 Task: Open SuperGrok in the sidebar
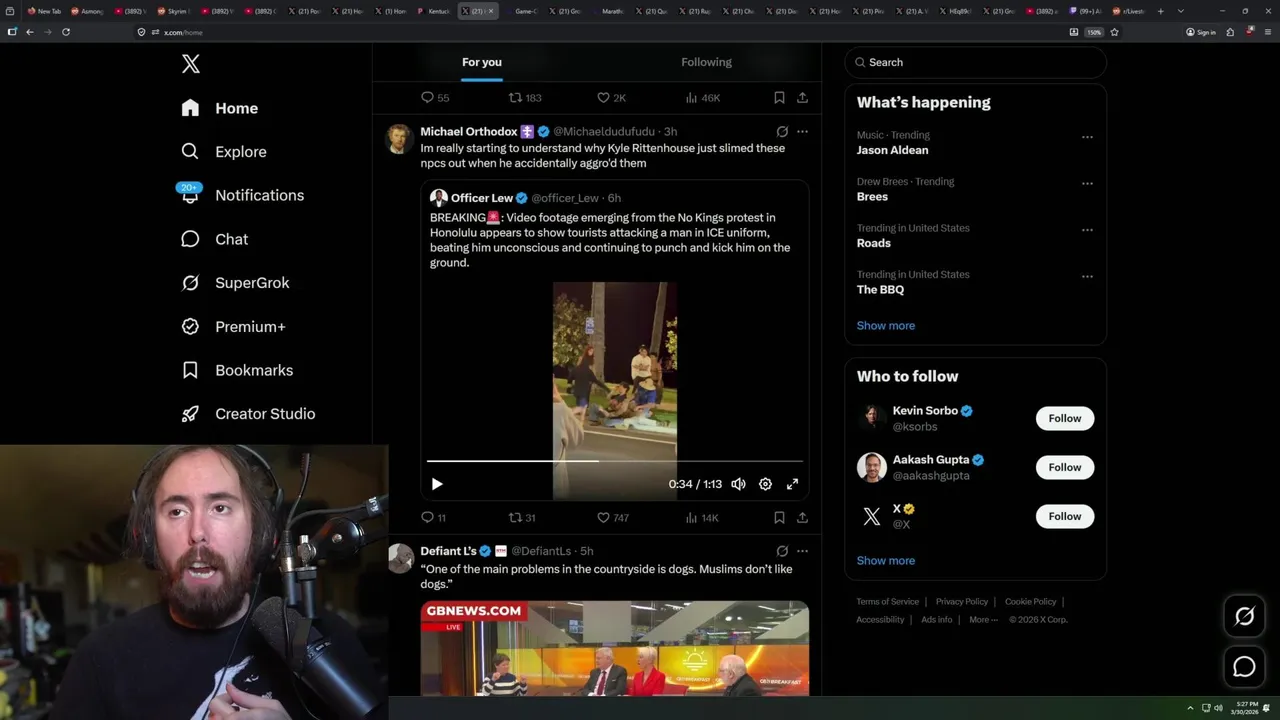point(236,283)
